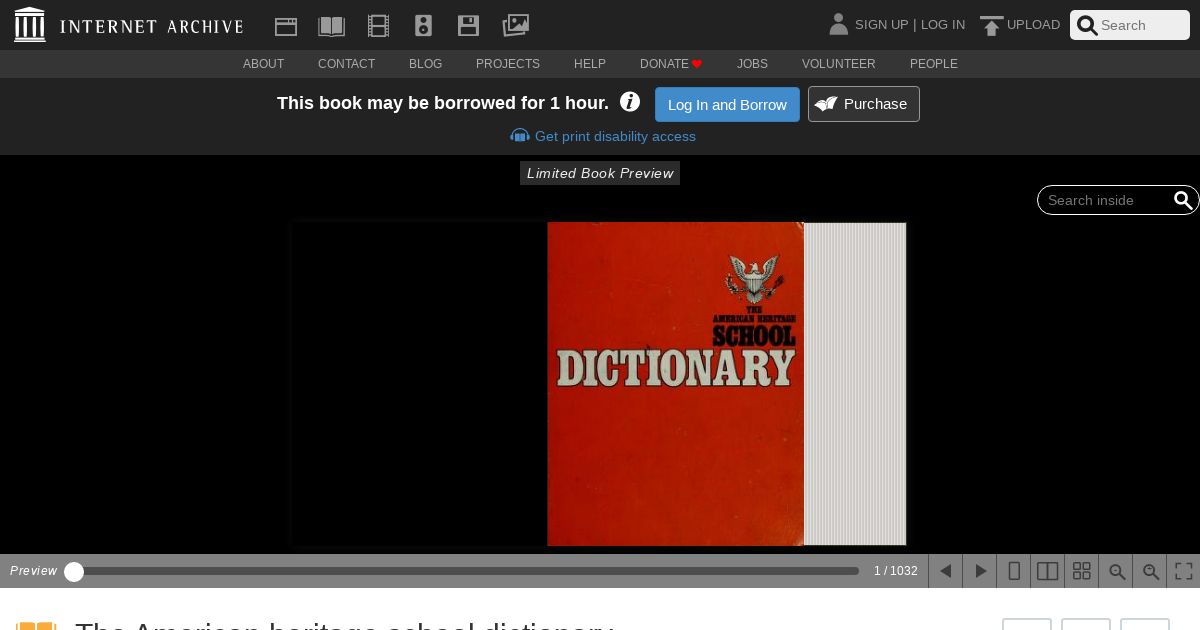The height and width of the screenshot is (630, 1200).
Task: Click the info icon beside borrow notice
Action: click(630, 102)
